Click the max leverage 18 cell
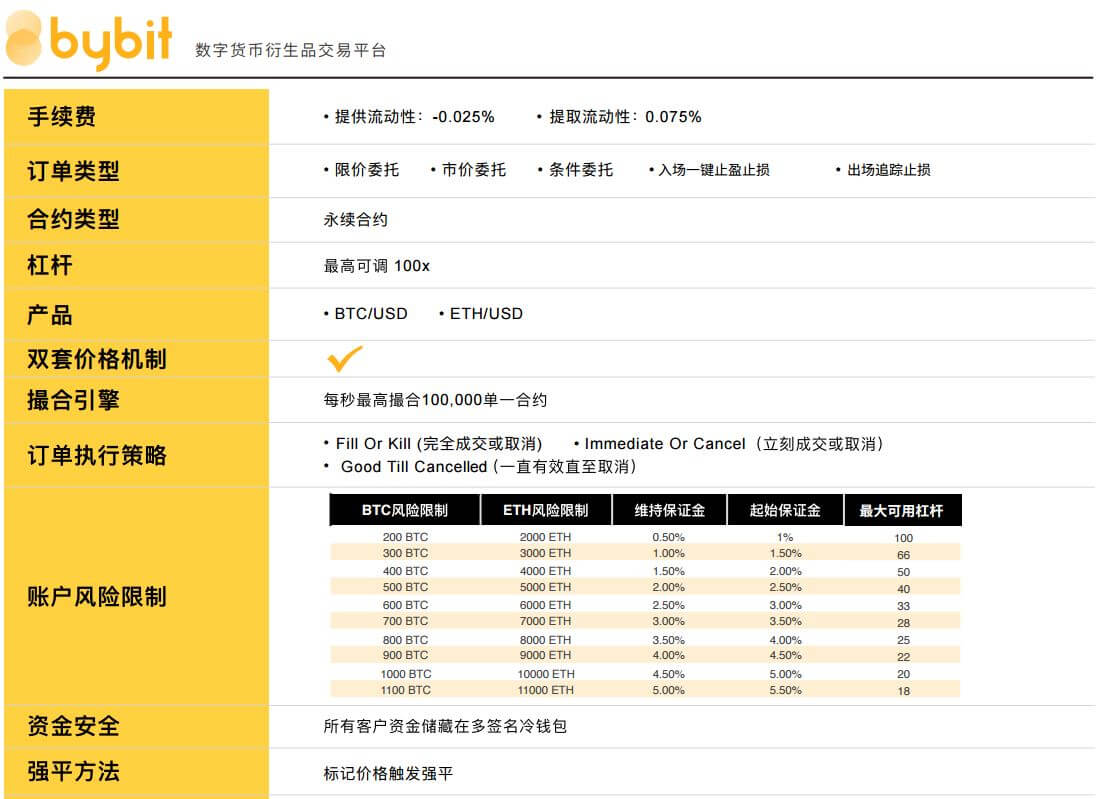Image resolution: width=1099 pixels, height=799 pixels. point(903,690)
